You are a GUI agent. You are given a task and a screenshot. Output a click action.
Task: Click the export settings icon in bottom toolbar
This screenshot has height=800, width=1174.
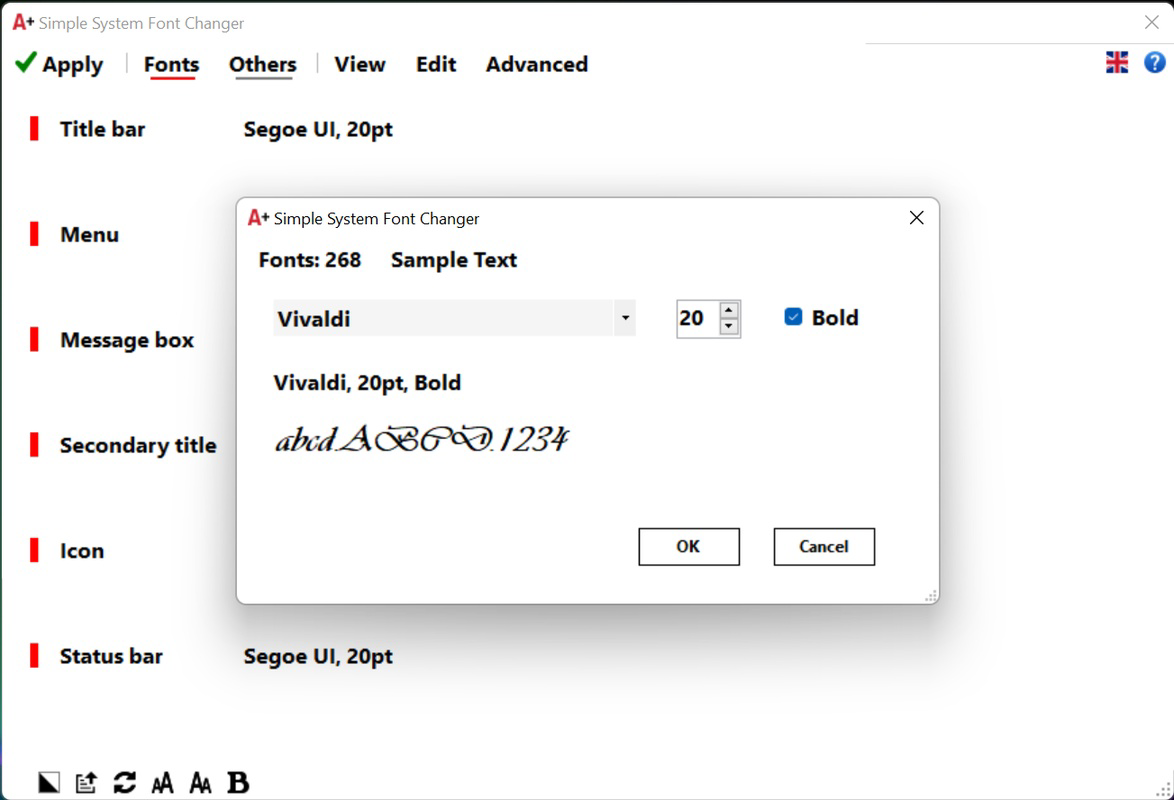tap(86, 783)
